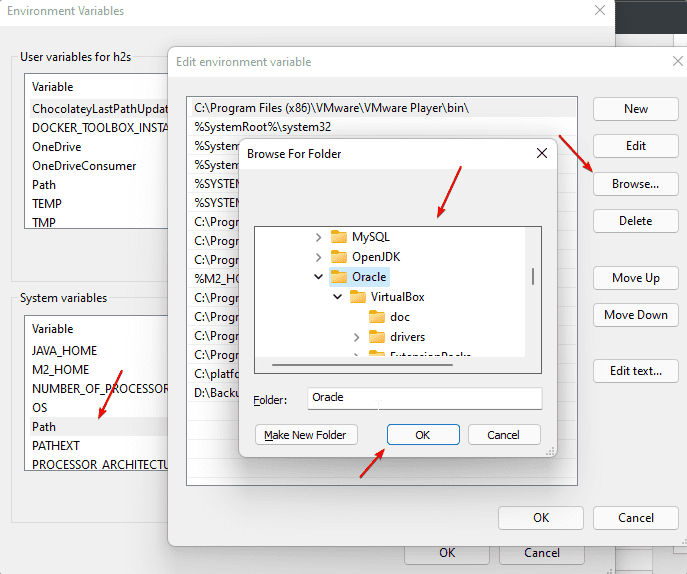Click the folder tree horizontal scrollbar

click(362, 365)
